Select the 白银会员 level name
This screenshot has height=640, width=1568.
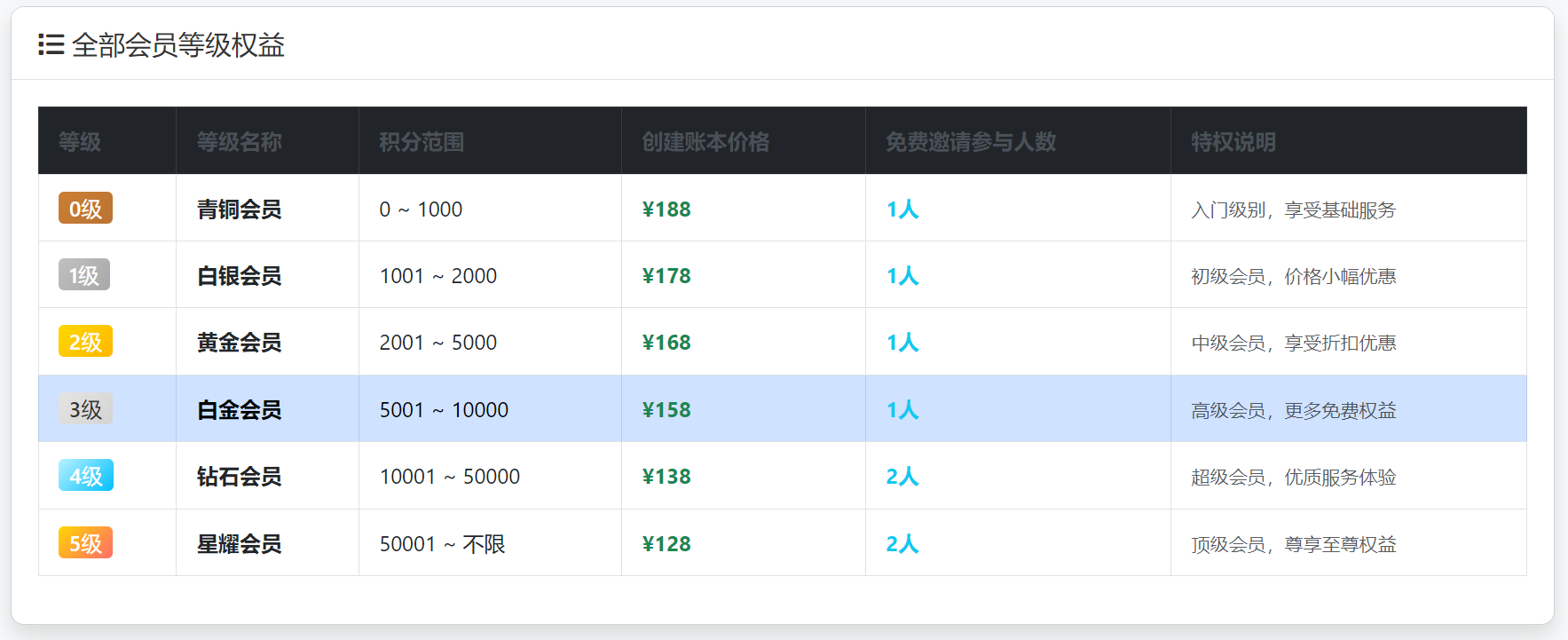tap(239, 276)
